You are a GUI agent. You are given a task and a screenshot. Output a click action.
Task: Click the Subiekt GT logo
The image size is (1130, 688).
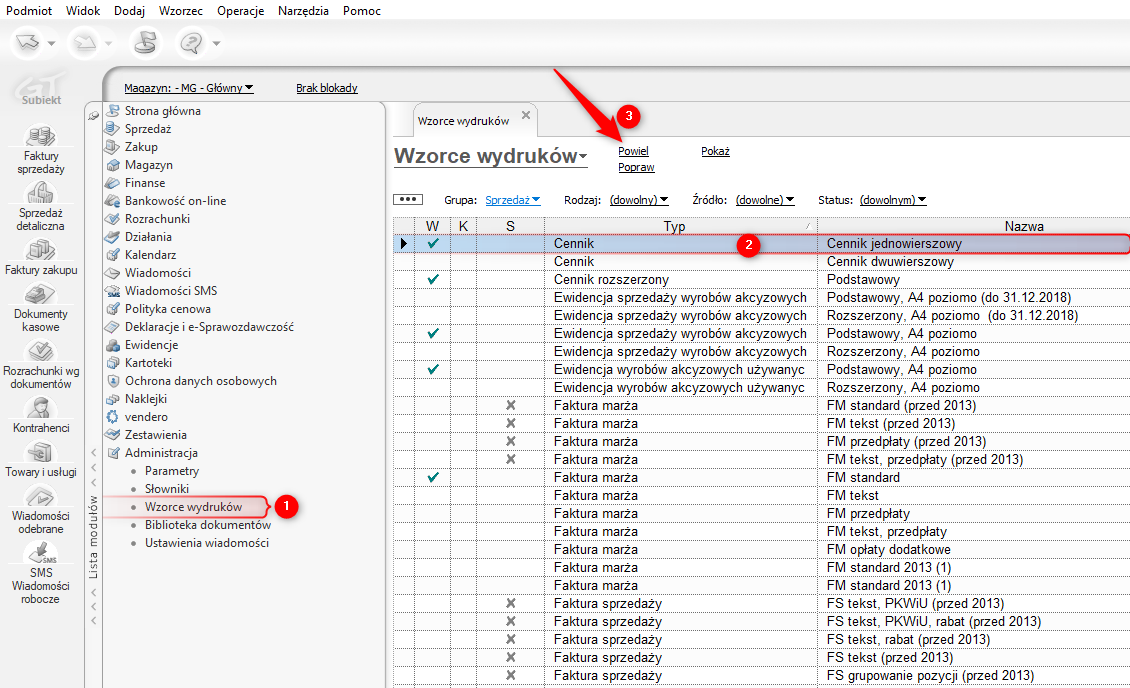[x=41, y=89]
